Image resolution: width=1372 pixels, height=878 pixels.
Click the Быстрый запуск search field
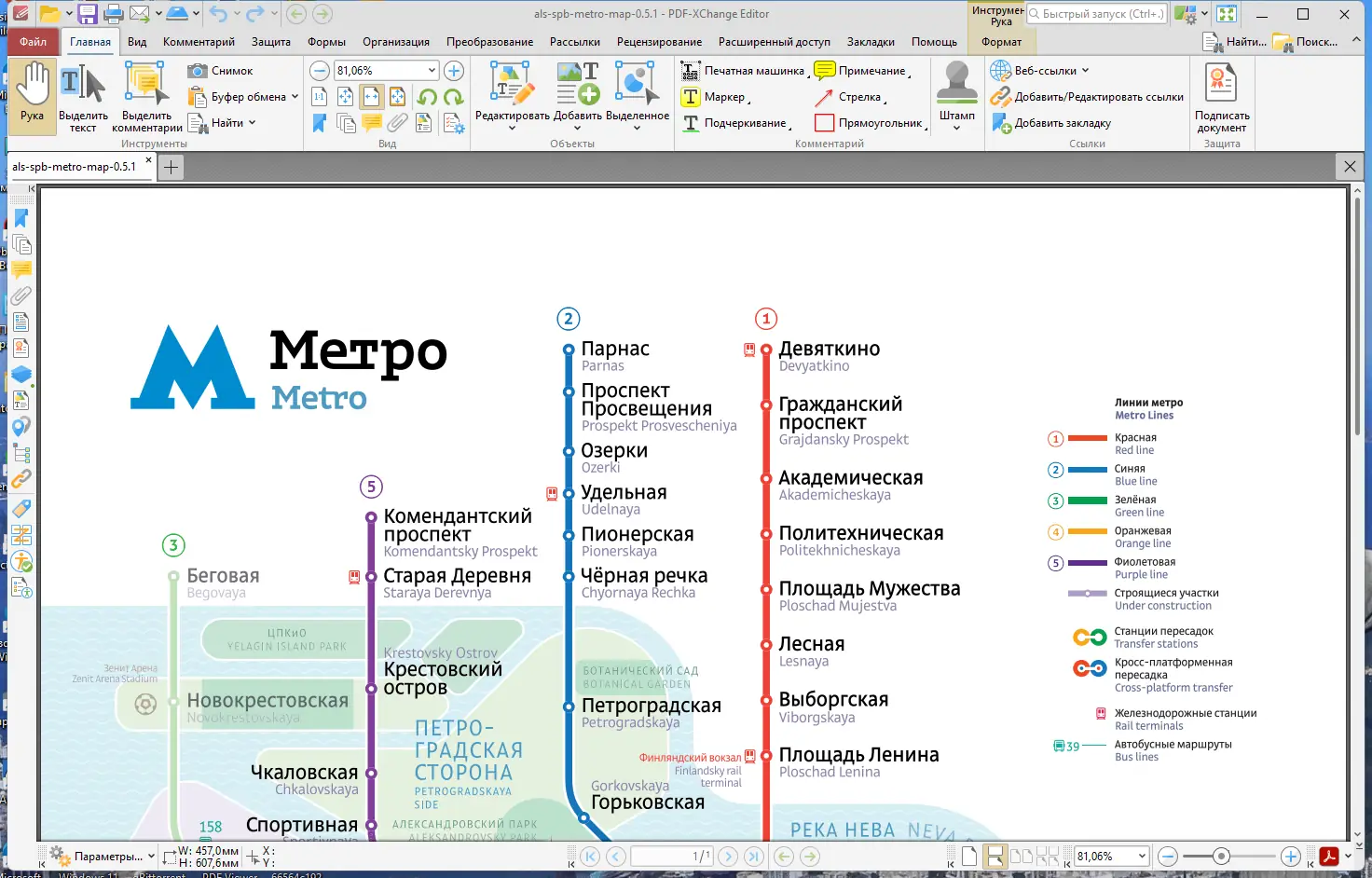(1097, 14)
